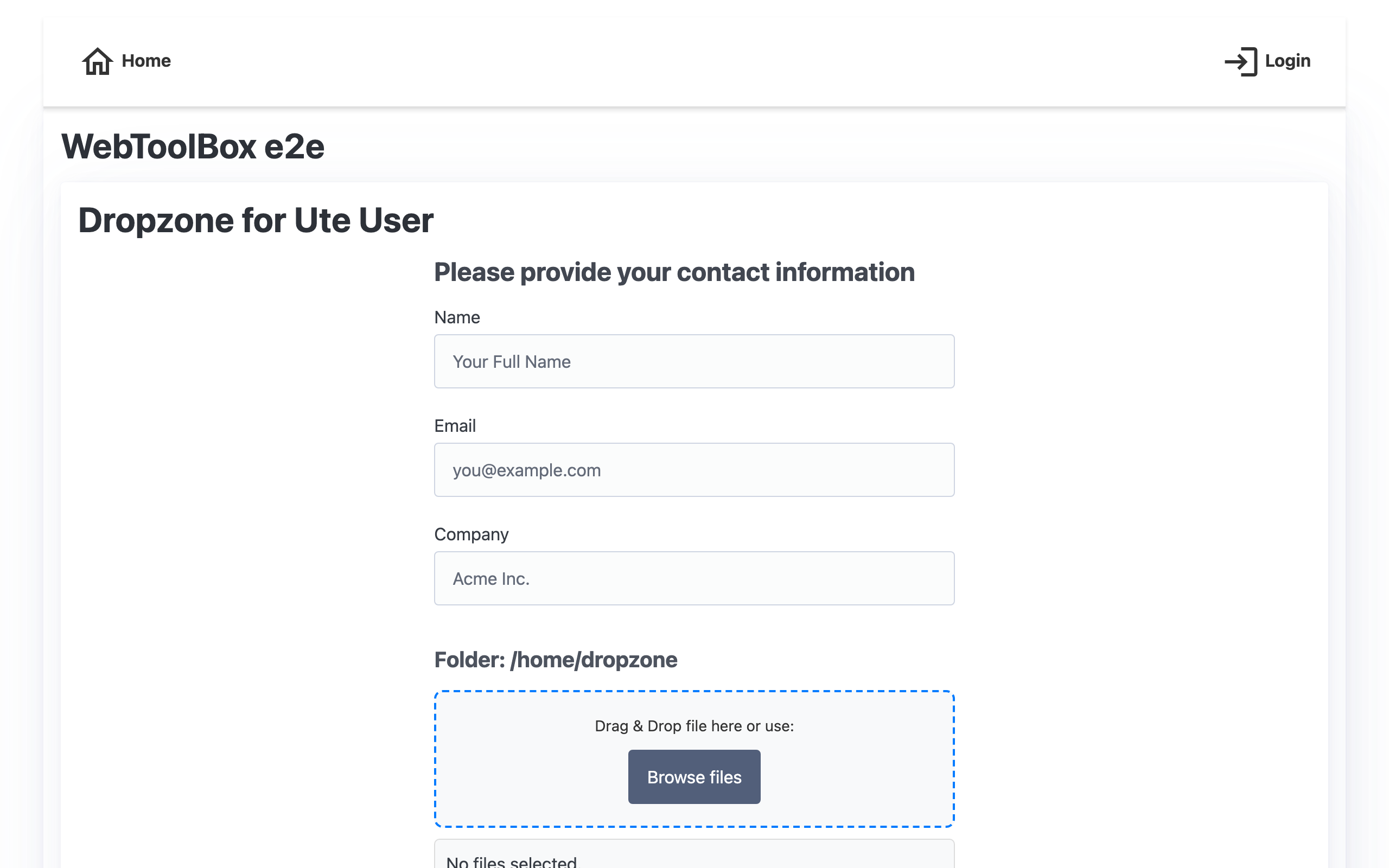The image size is (1389, 868).
Task: Click the Drag & Drop instruction text
Action: pyautogui.click(x=694, y=726)
